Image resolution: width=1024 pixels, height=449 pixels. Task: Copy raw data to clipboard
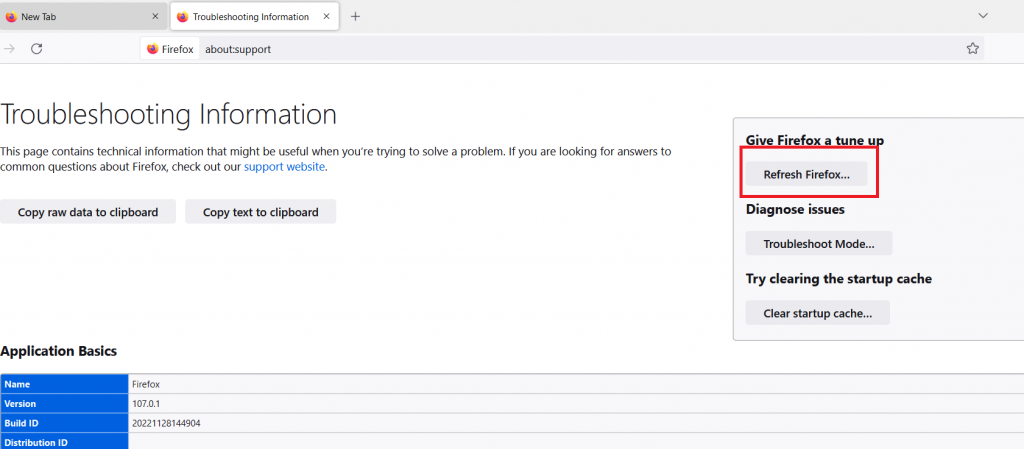pyautogui.click(x=88, y=212)
